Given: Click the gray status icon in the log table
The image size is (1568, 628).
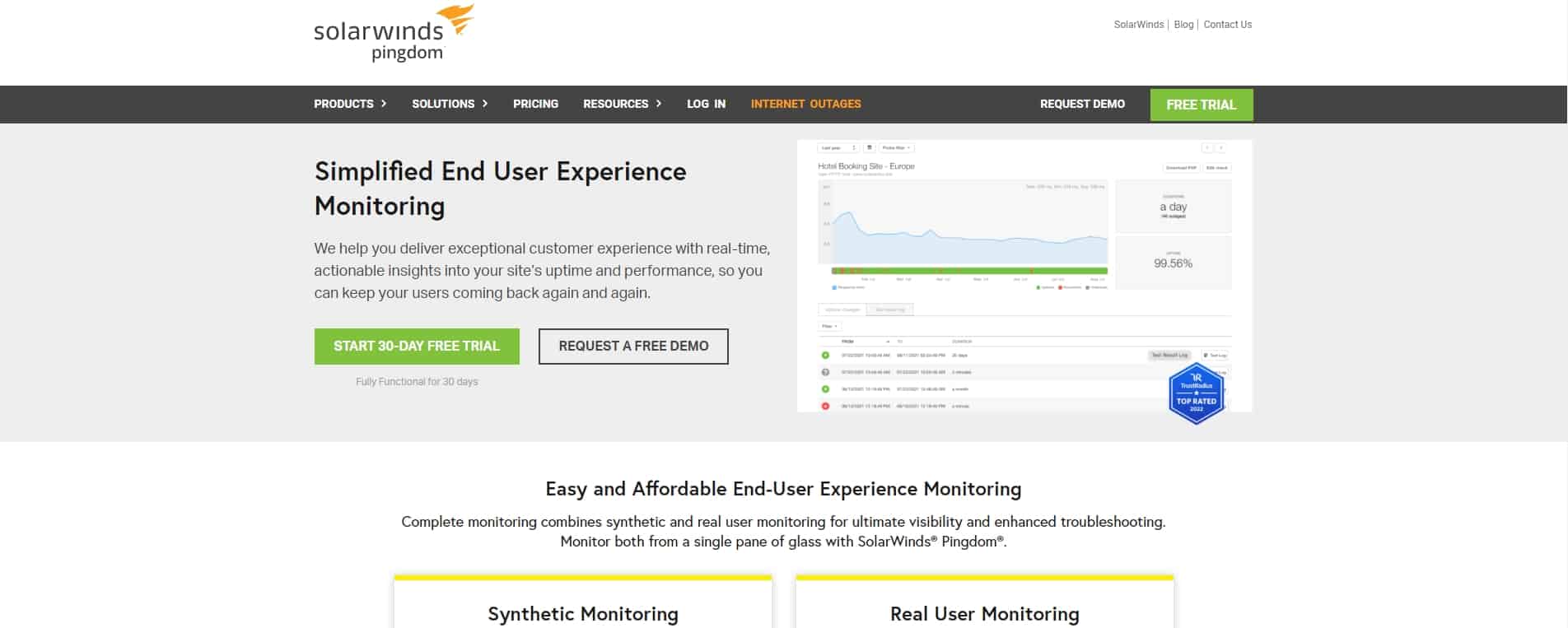Looking at the screenshot, I should [x=825, y=372].
